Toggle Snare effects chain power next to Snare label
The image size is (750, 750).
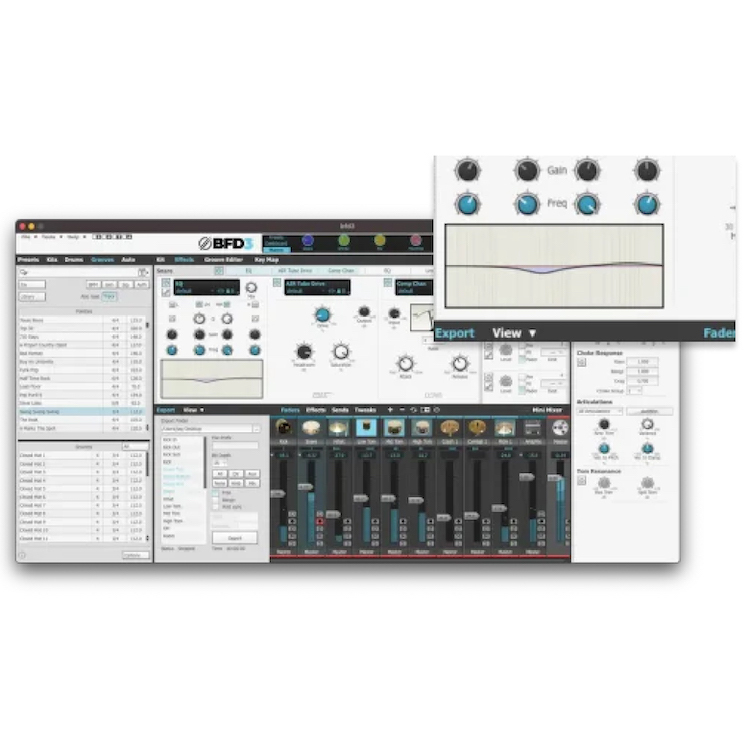coord(219,271)
